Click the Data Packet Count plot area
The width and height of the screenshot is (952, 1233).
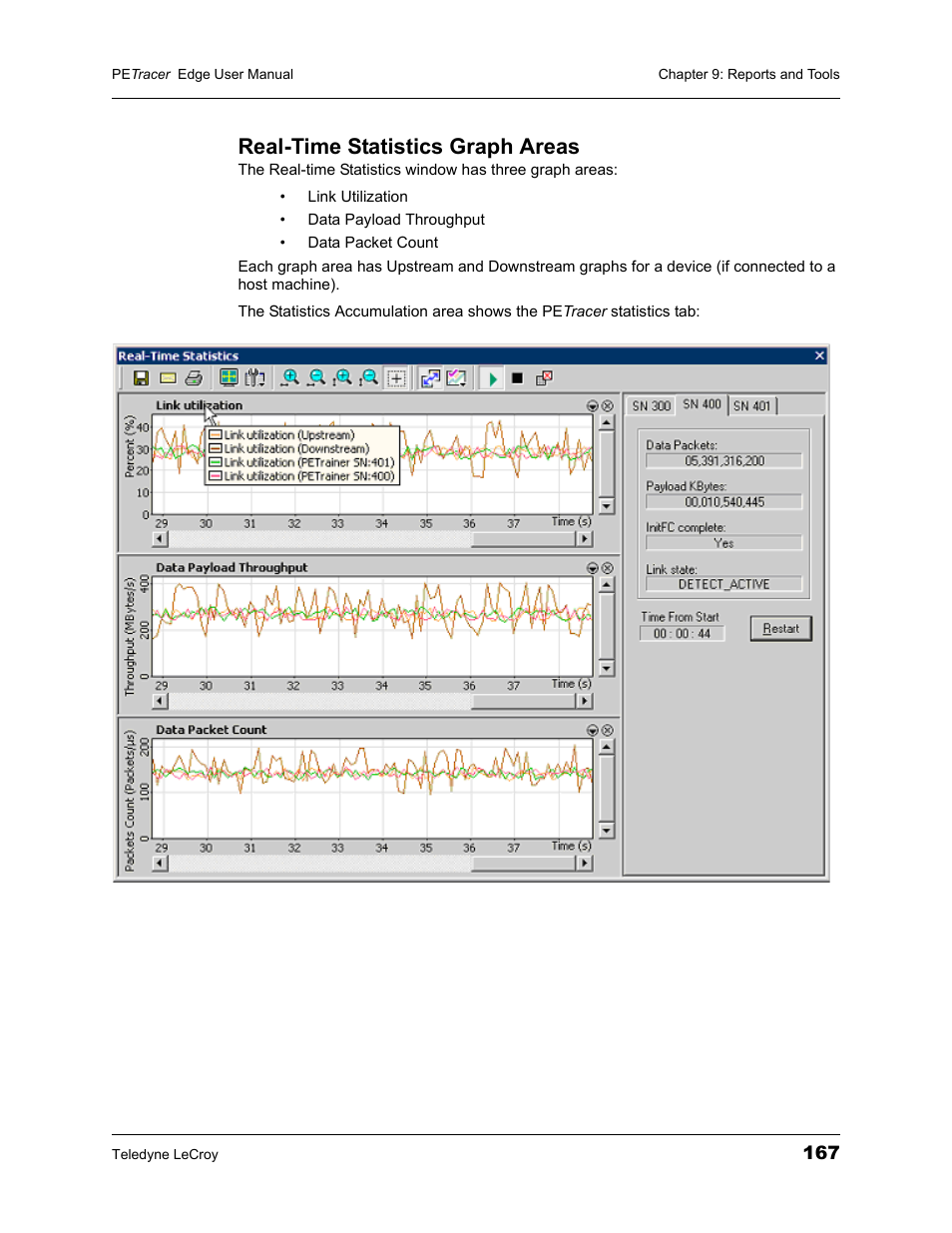[x=372, y=789]
